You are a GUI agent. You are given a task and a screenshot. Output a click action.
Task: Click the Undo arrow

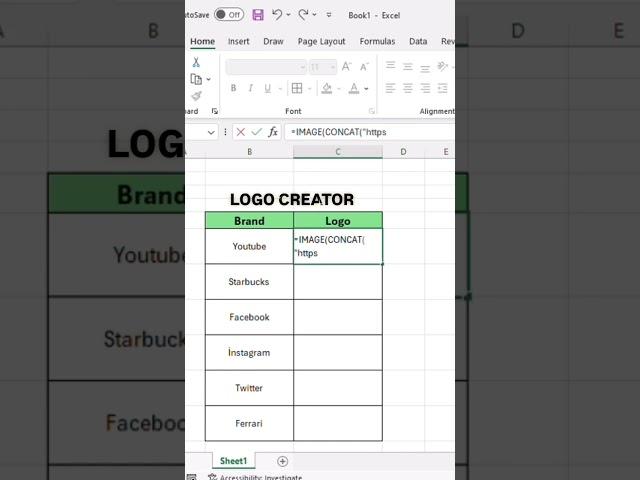(277, 15)
